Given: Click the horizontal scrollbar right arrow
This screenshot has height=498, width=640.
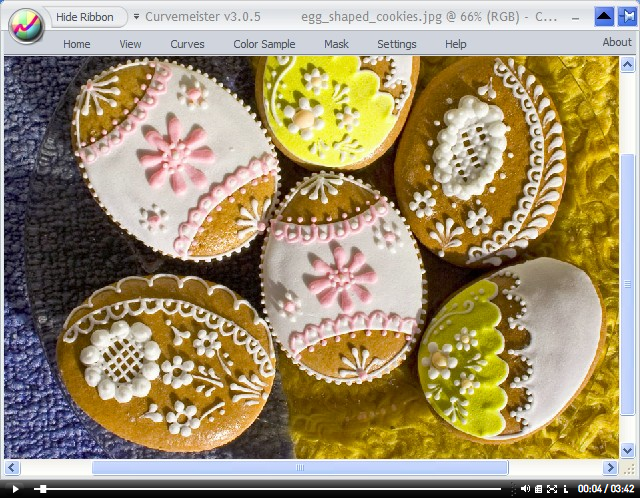Looking at the screenshot, I should [610, 467].
